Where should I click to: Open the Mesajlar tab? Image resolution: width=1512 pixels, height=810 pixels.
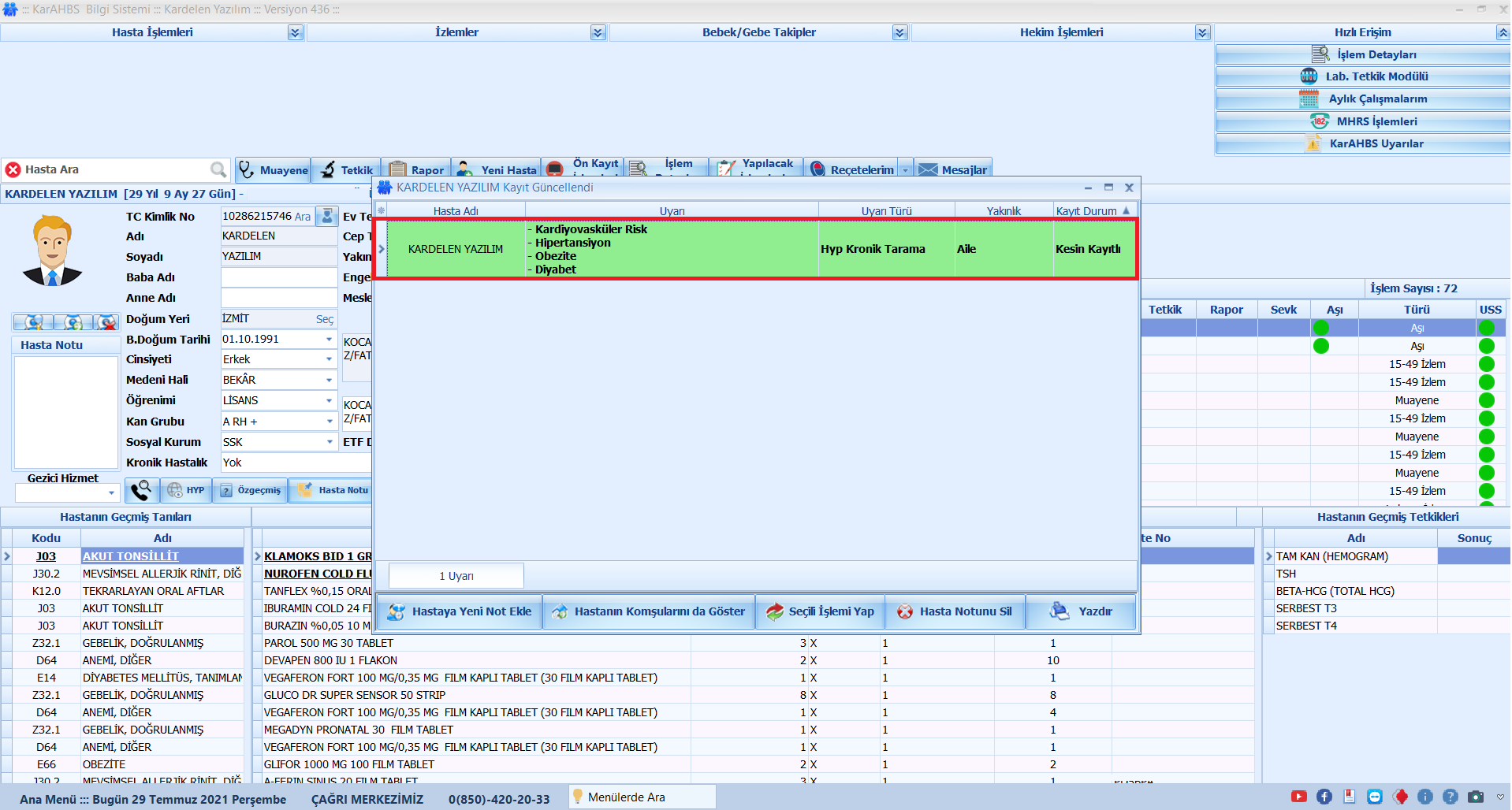coord(952,169)
